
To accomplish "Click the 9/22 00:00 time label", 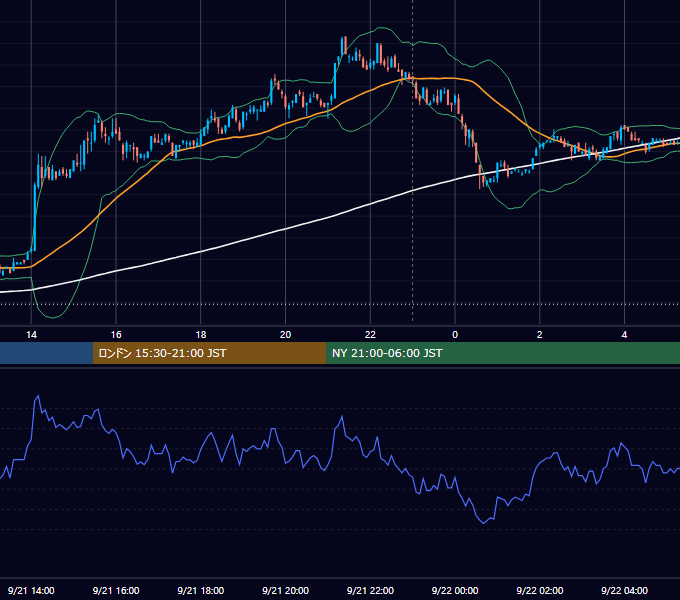I will tap(455, 590).
